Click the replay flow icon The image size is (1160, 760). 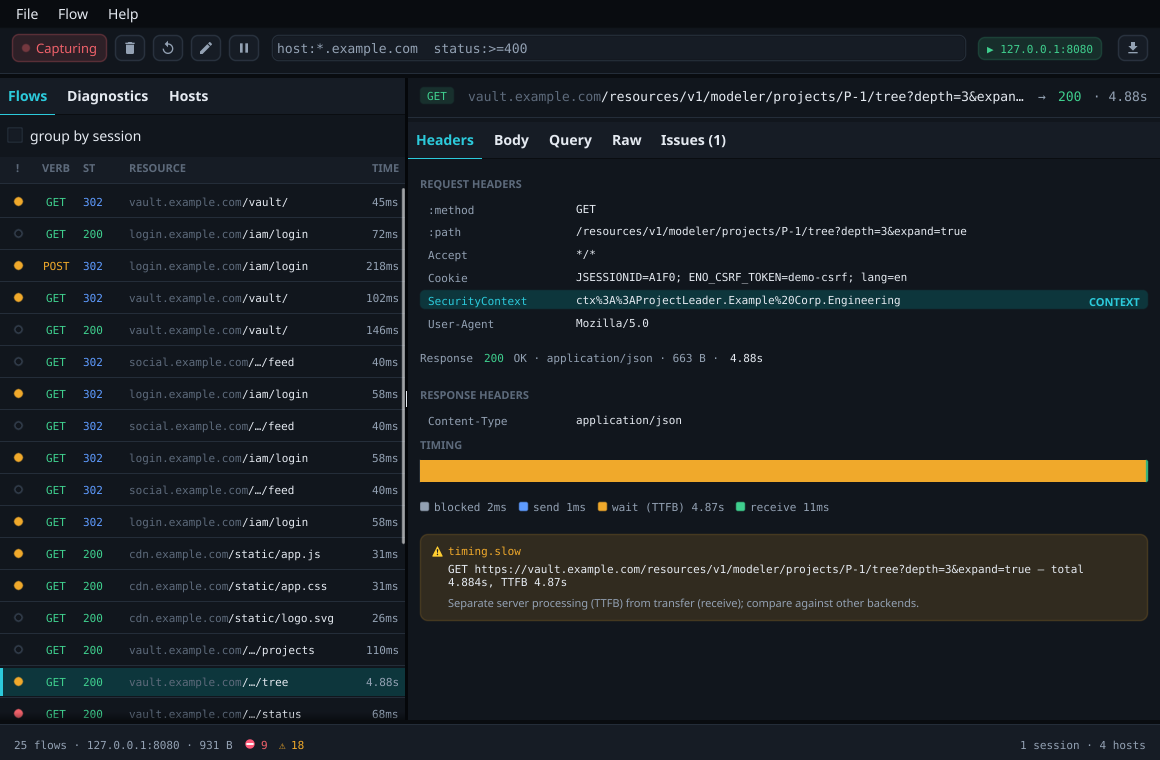168,48
